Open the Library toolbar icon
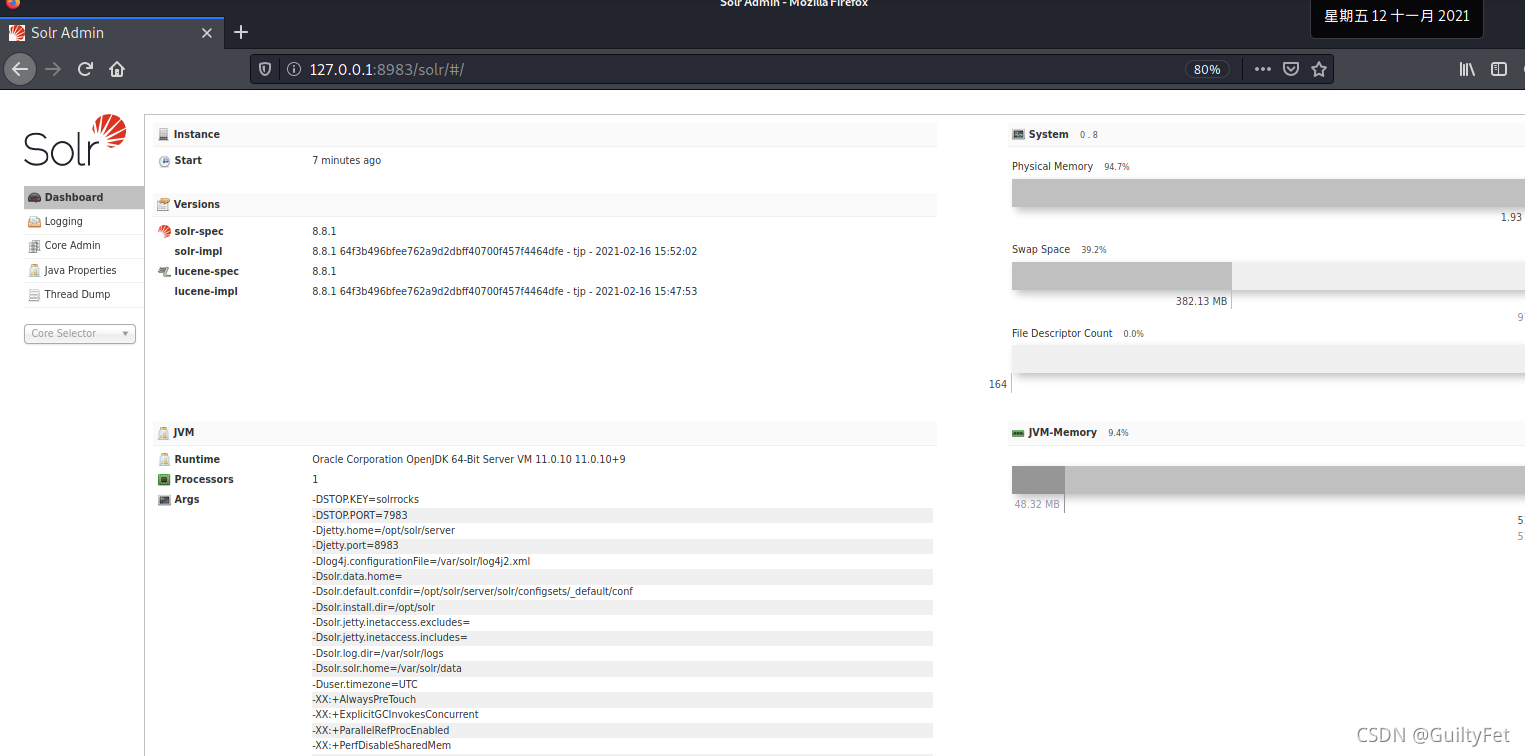 (1467, 69)
